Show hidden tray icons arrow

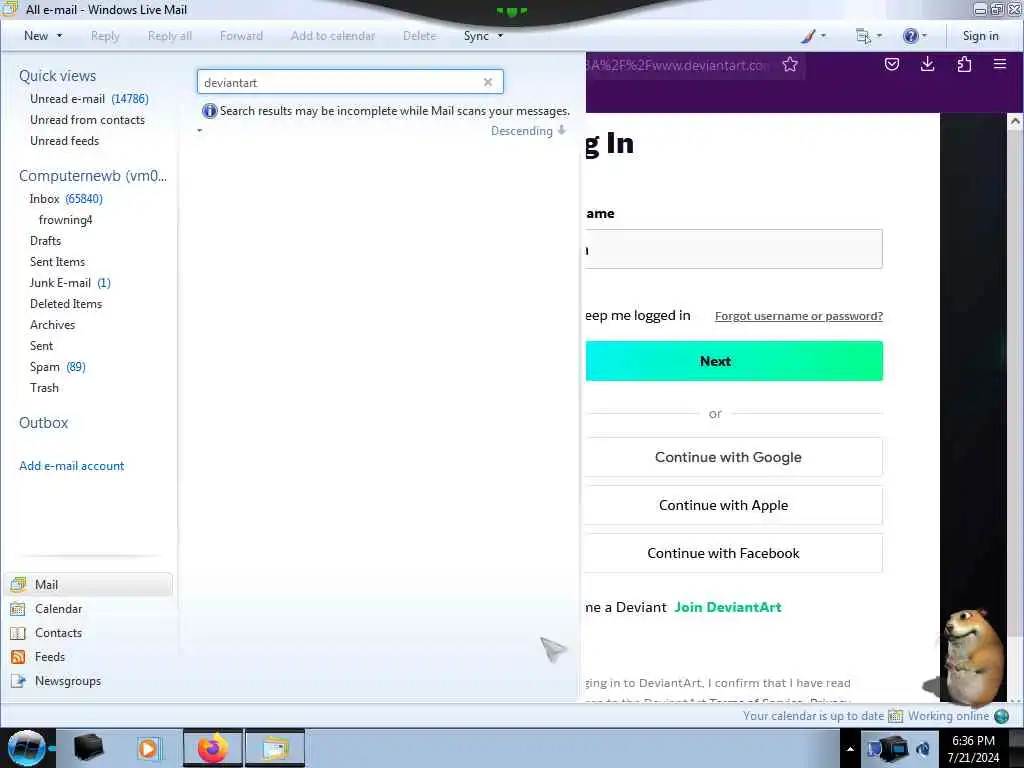[850, 749]
